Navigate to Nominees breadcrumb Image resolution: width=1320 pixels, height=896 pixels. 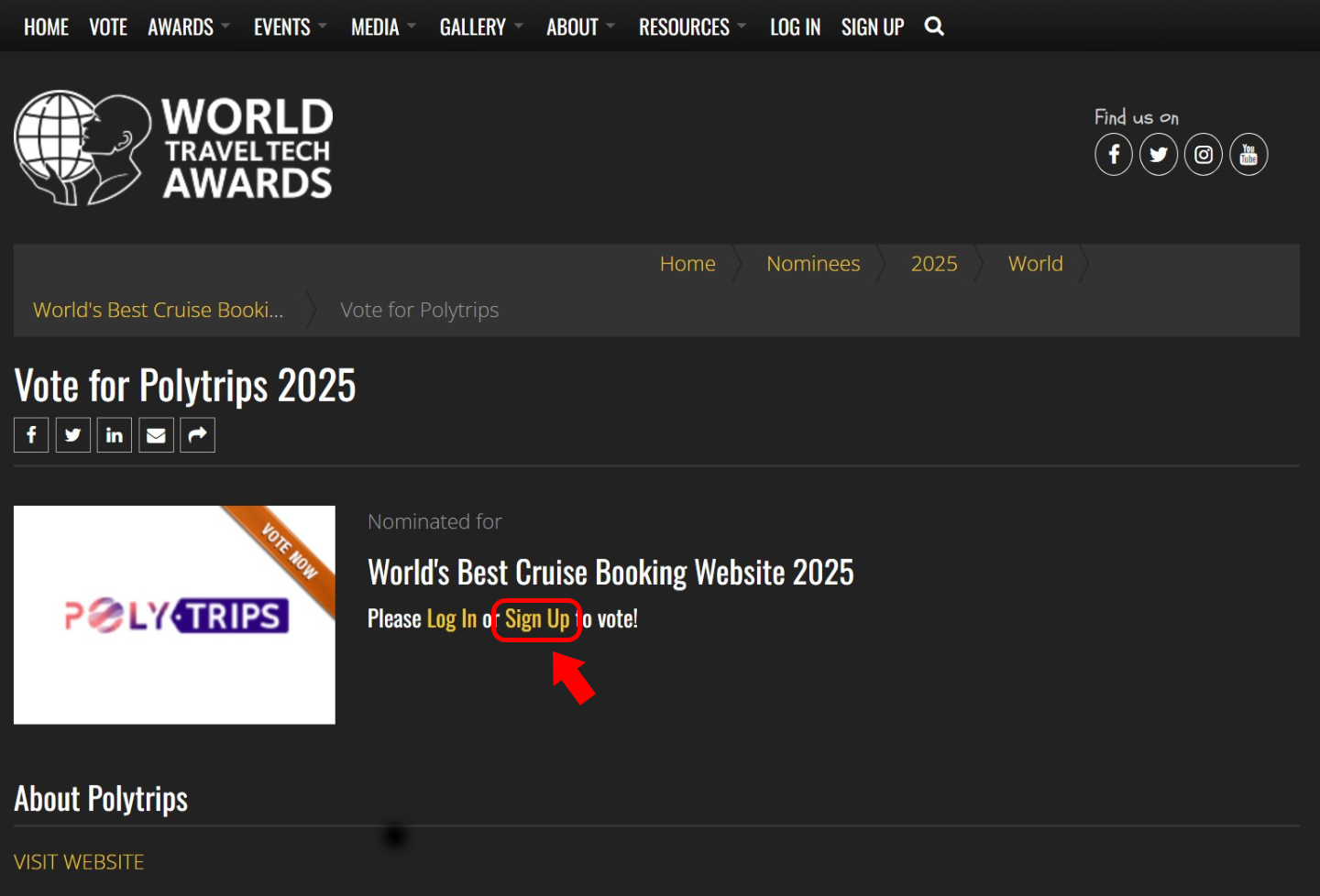tap(813, 264)
